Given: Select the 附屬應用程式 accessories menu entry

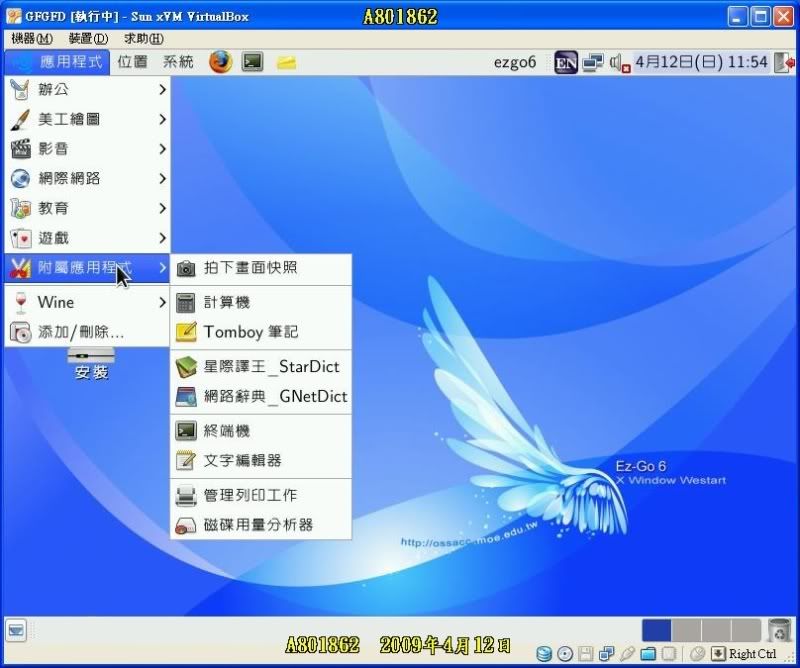Looking at the screenshot, I should pos(87,268).
